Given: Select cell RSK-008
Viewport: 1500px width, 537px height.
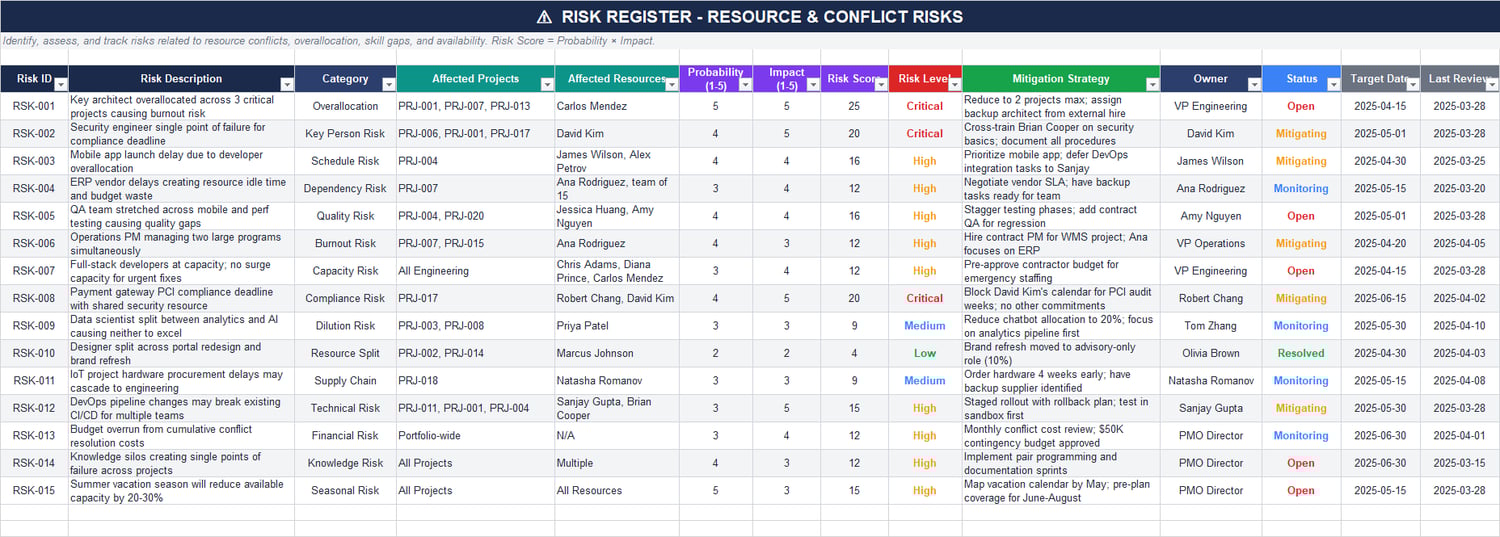Looking at the screenshot, I should [x=34, y=298].
